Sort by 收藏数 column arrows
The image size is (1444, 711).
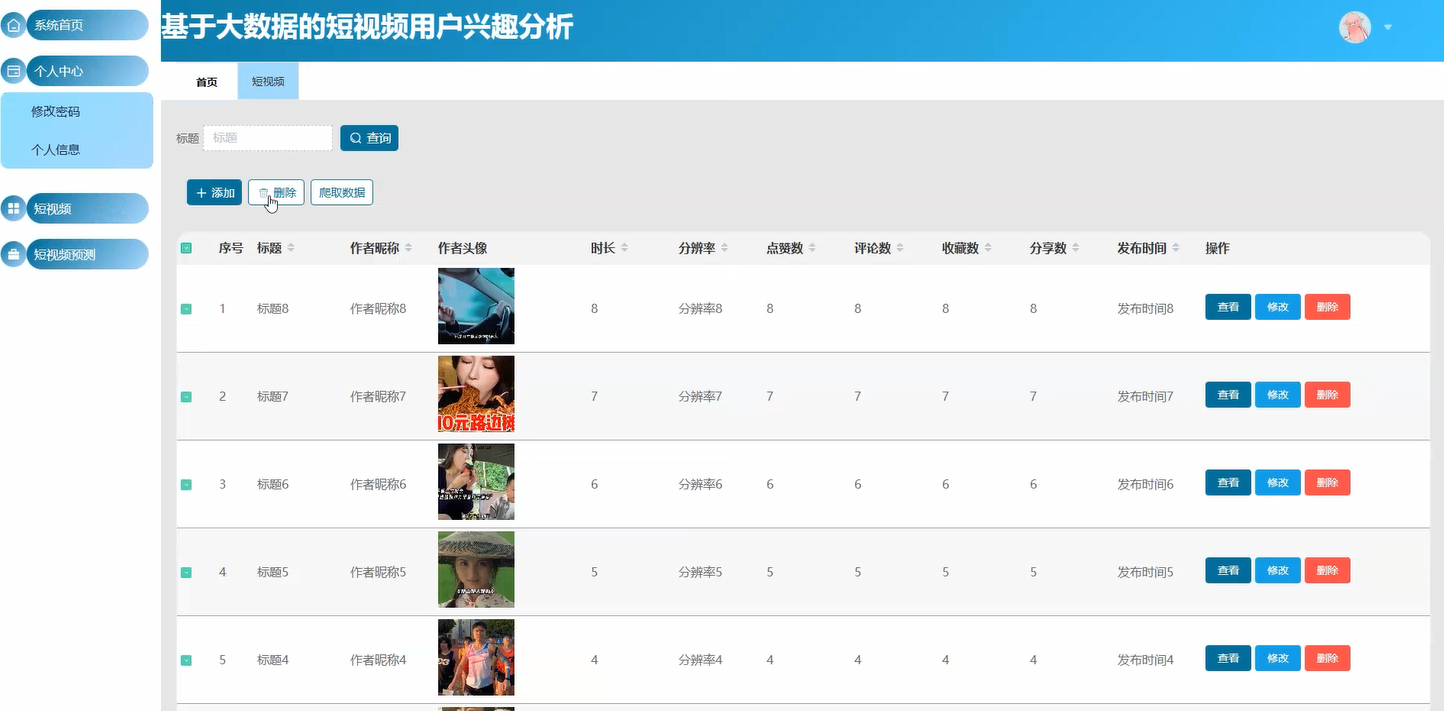click(x=989, y=248)
